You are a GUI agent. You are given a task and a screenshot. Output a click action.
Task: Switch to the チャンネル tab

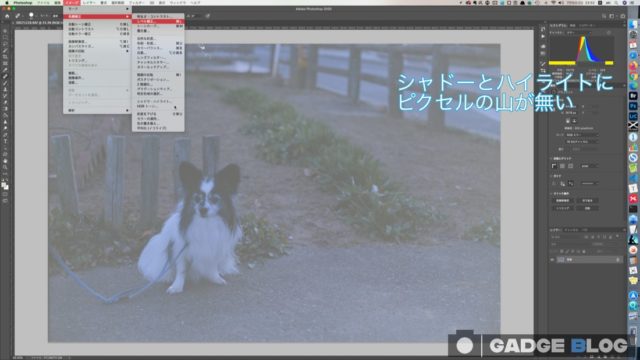pyautogui.click(x=571, y=230)
